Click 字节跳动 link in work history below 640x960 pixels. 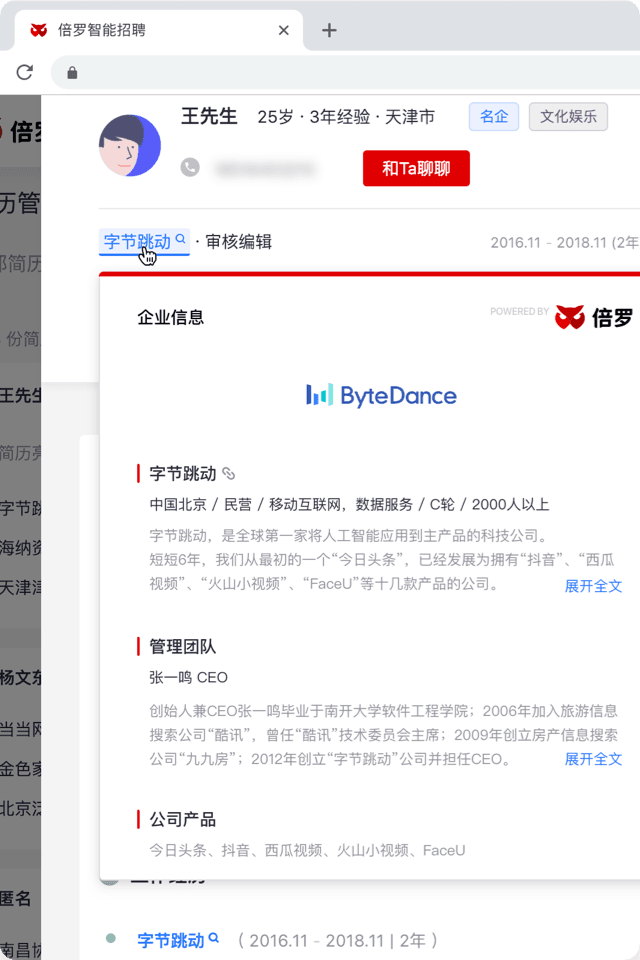[170, 940]
